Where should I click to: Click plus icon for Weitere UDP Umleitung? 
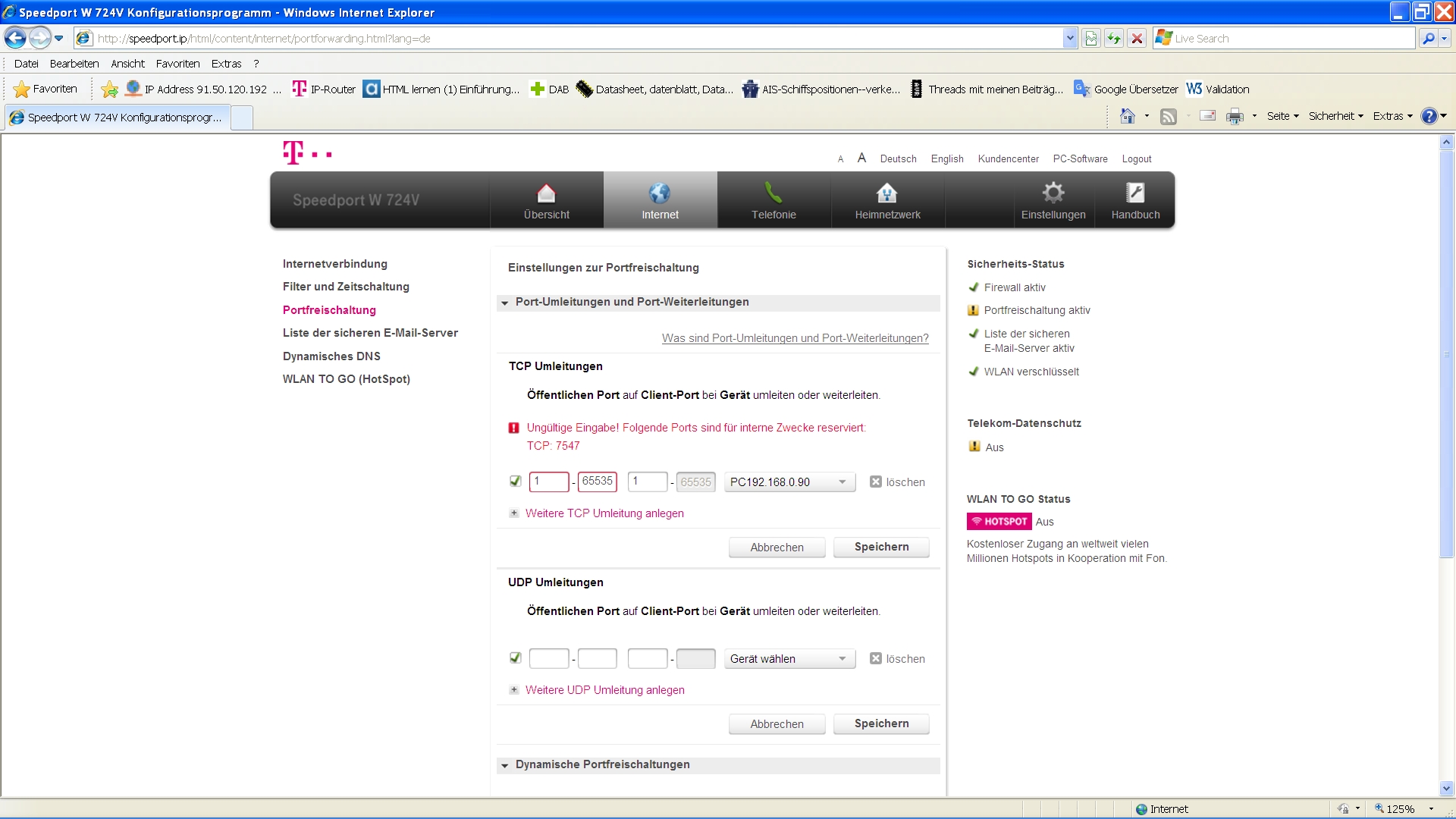(514, 690)
